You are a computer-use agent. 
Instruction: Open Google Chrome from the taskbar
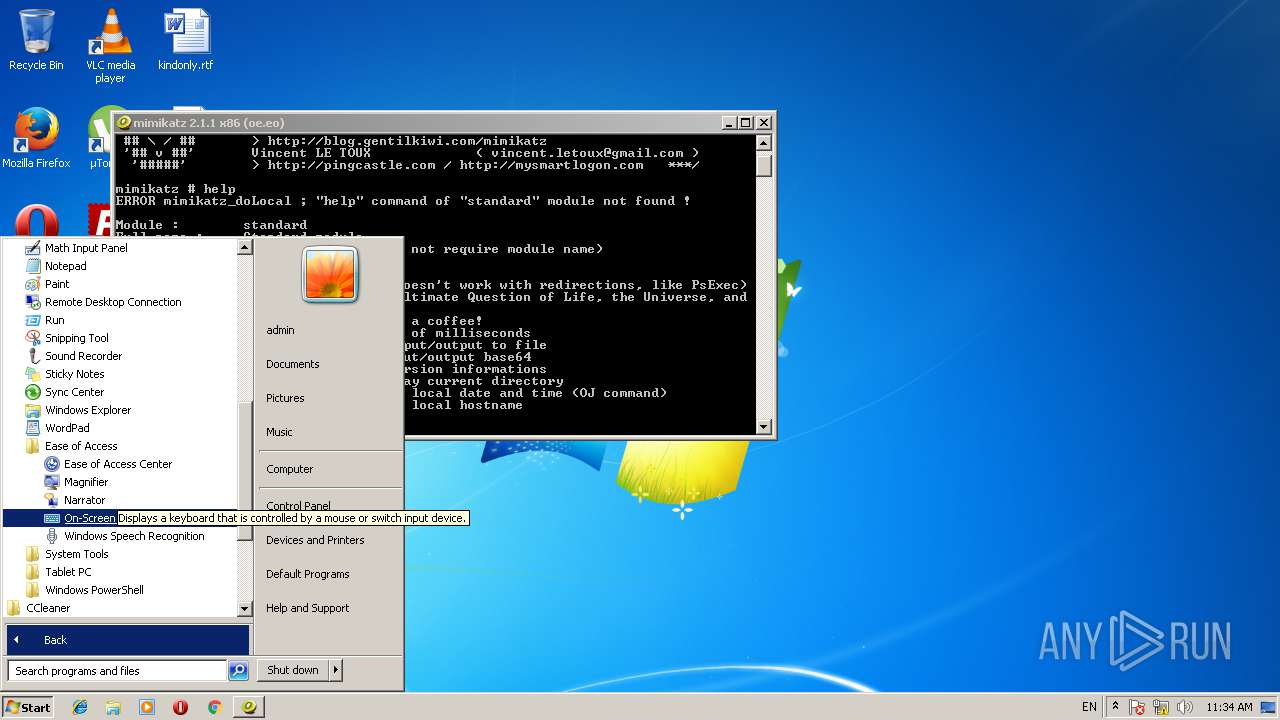(x=214, y=707)
